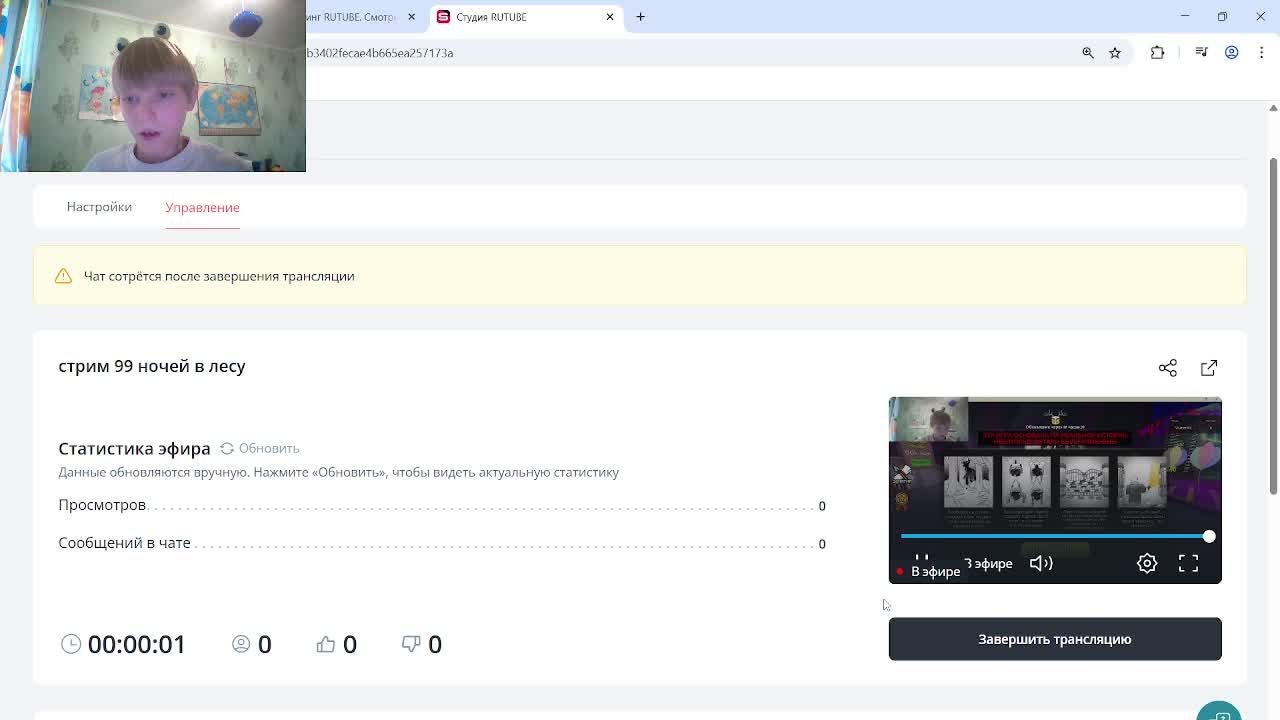Click the 00:00:01 stream timer
This screenshot has width=1280, height=720.
137,644
